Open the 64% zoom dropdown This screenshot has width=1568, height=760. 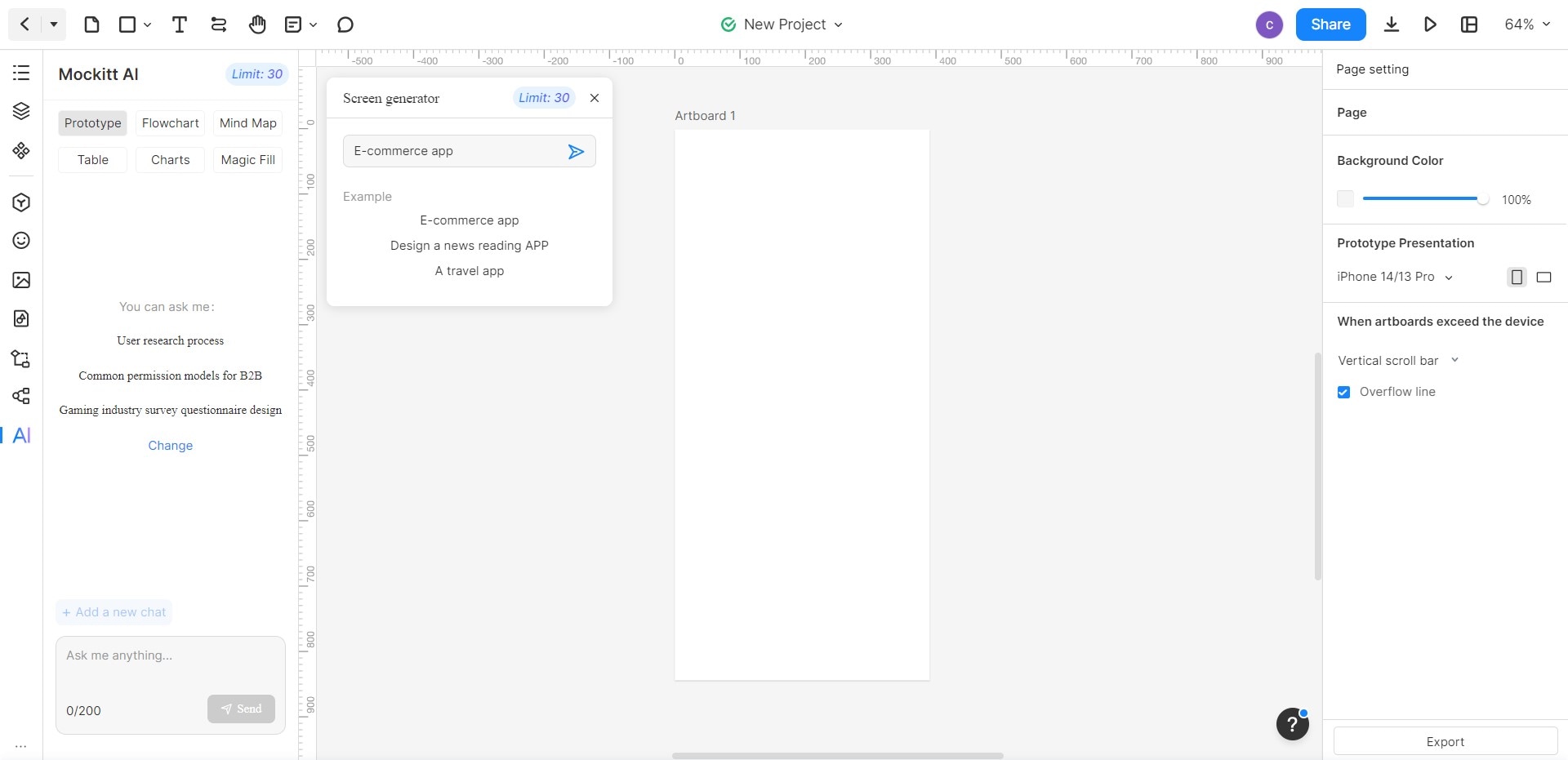(1527, 24)
